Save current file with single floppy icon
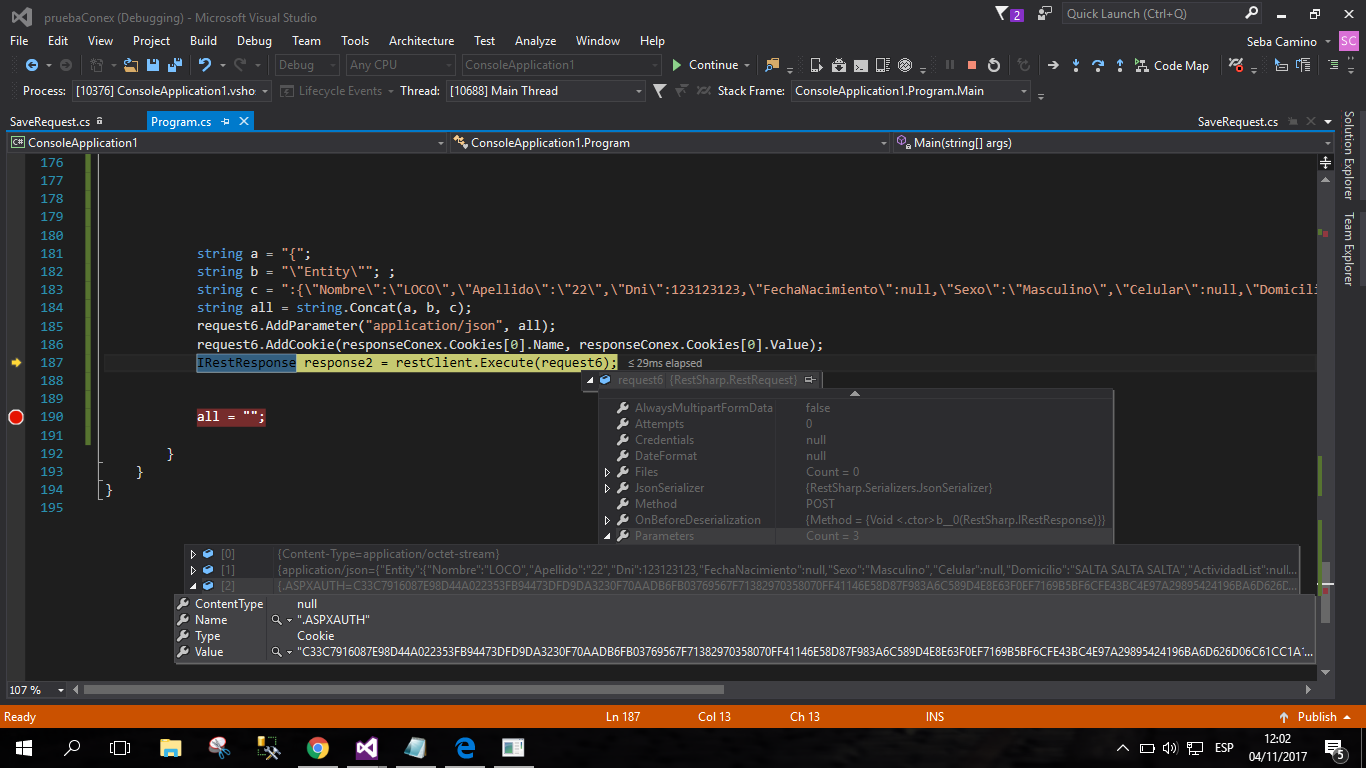1366x768 pixels. pyautogui.click(x=153, y=65)
